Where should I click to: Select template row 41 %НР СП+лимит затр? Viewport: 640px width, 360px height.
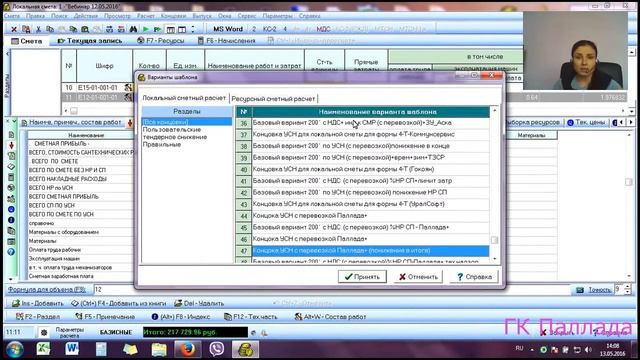point(362,181)
